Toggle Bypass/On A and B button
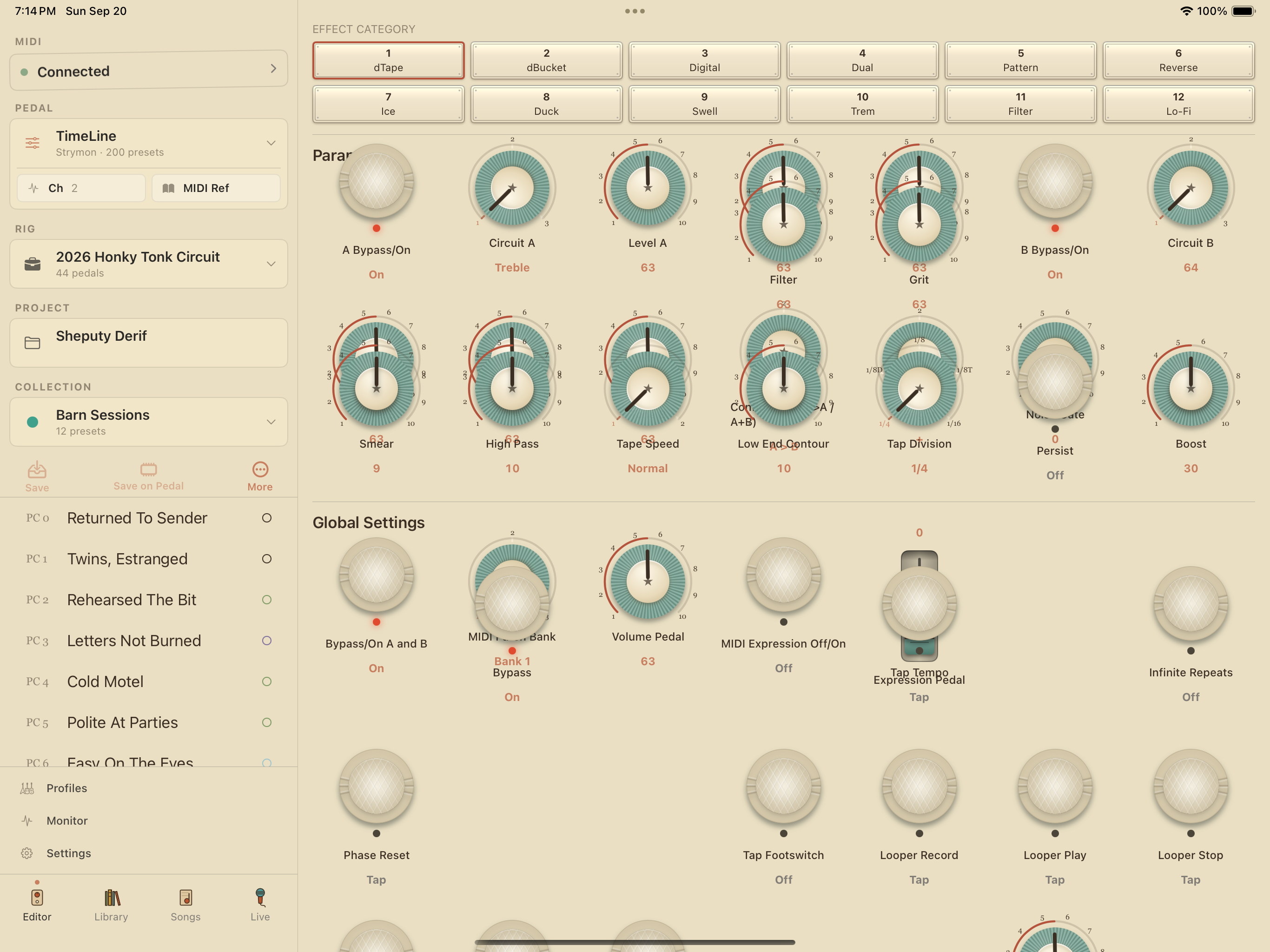This screenshot has width=1270, height=952. [376, 575]
